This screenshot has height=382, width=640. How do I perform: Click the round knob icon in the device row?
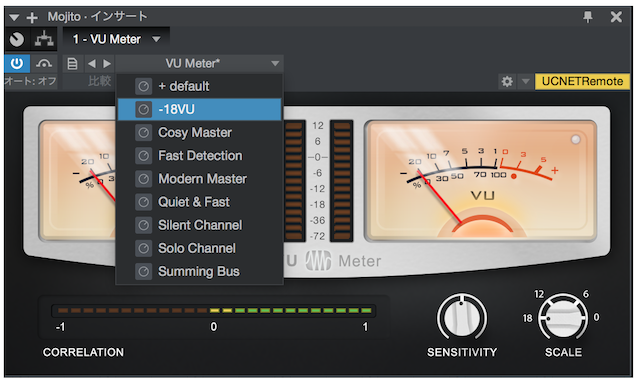[17, 39]
